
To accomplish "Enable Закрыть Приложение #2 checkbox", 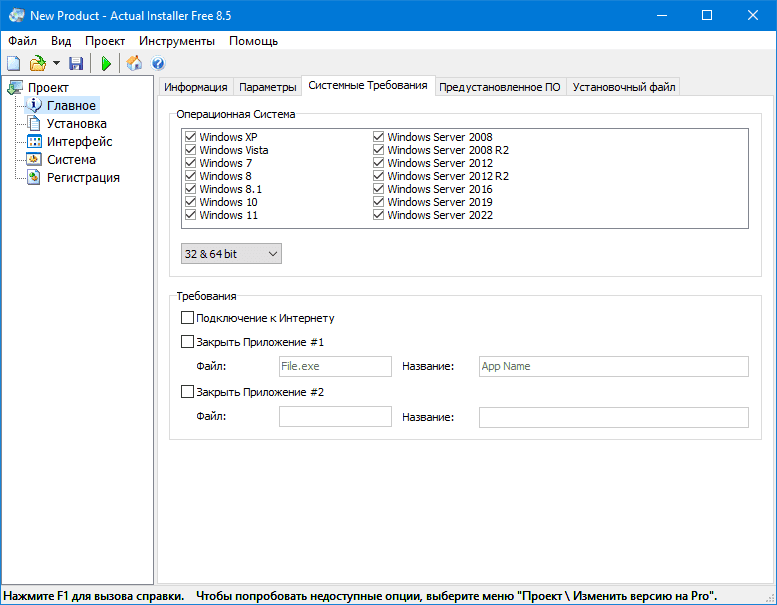I will coord(187,392).
